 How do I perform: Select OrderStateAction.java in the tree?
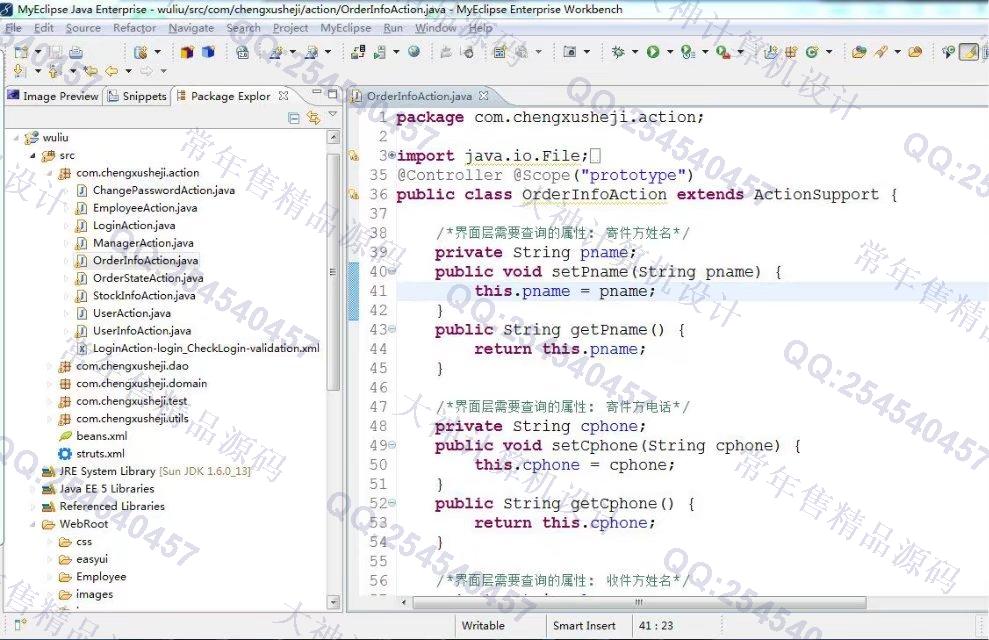tap(148, 278)
